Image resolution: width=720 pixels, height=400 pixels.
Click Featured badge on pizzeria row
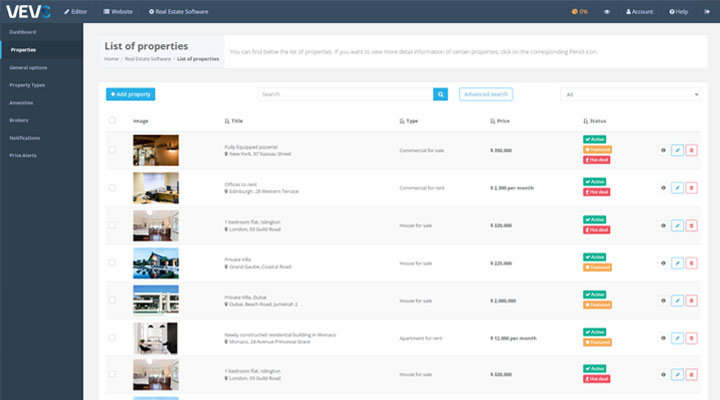coord(597,150)
